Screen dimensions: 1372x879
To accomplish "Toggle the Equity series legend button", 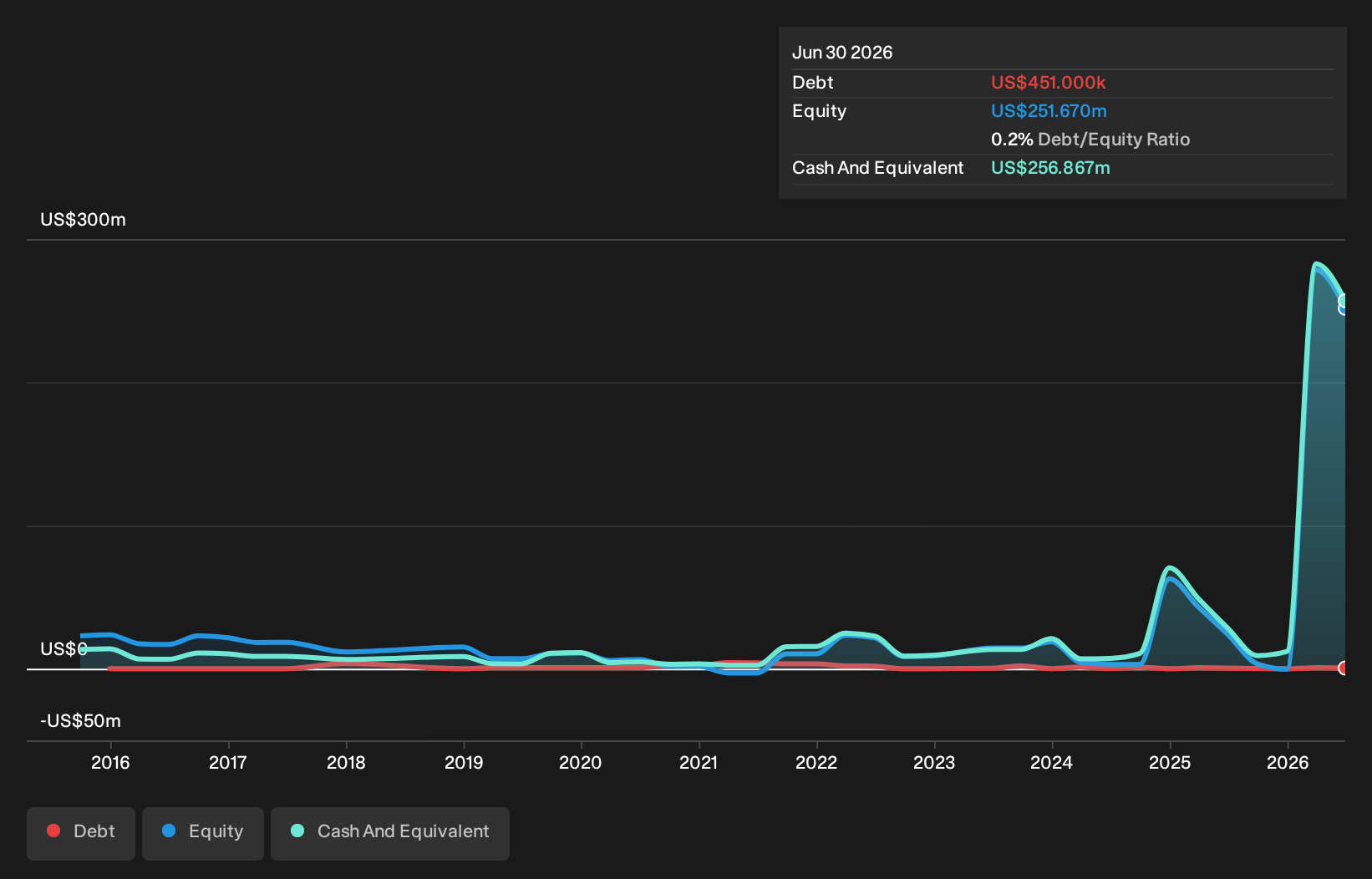I will [203, 833].
